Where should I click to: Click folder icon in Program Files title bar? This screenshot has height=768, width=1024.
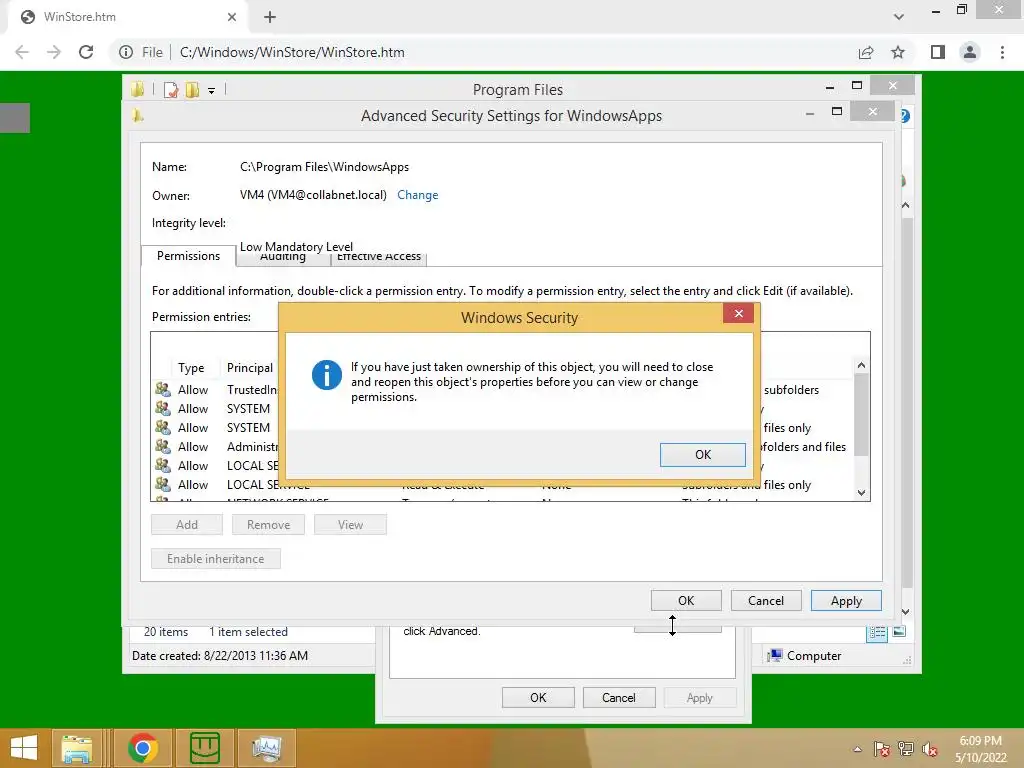137,89
